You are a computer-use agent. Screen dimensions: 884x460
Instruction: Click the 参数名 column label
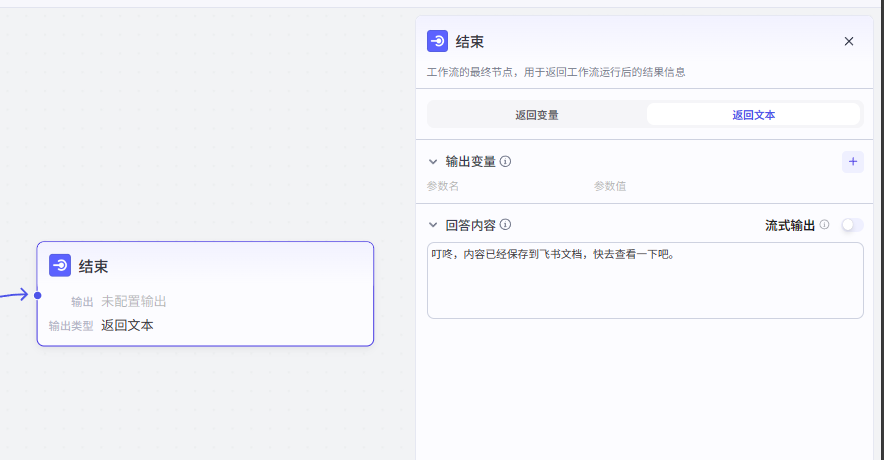click(443, 186)
